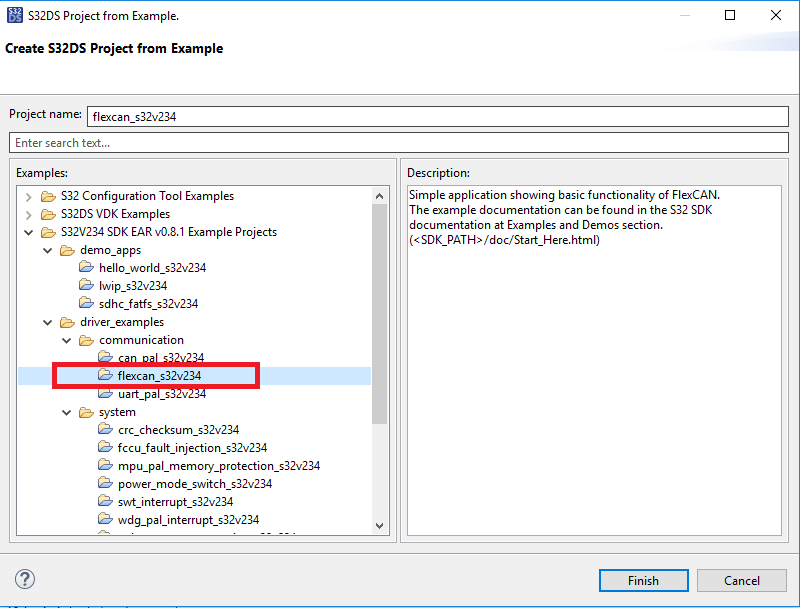Expand S32DS VDK Examples node
800x608 pixels.
pyautogui.click(x=29, y=215)
